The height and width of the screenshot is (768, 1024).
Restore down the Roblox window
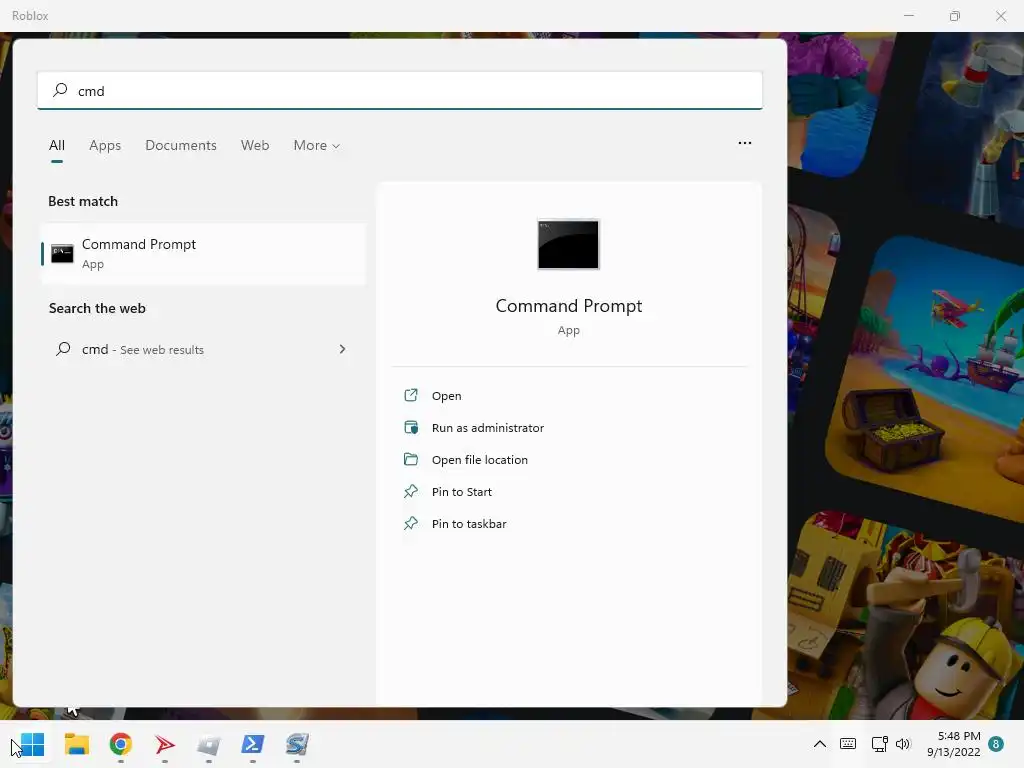[955, 16]
